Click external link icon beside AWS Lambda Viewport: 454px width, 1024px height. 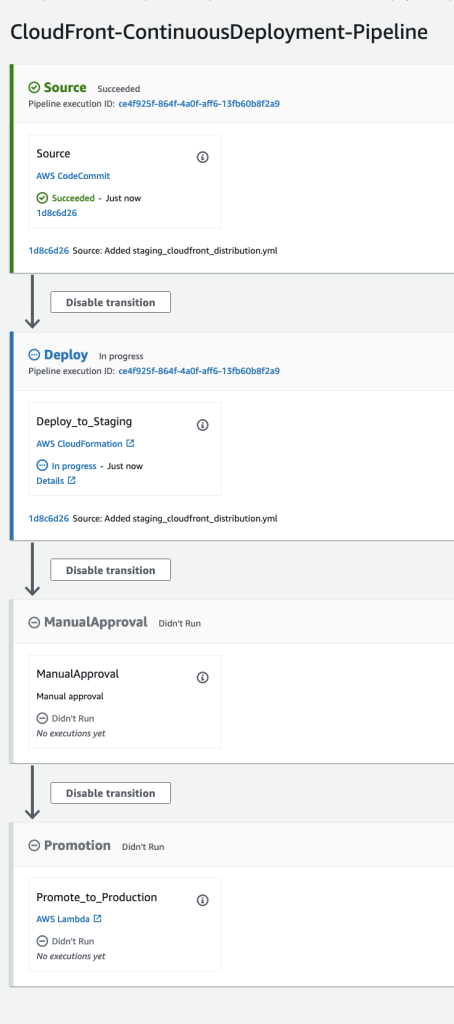tap(97, 919)
